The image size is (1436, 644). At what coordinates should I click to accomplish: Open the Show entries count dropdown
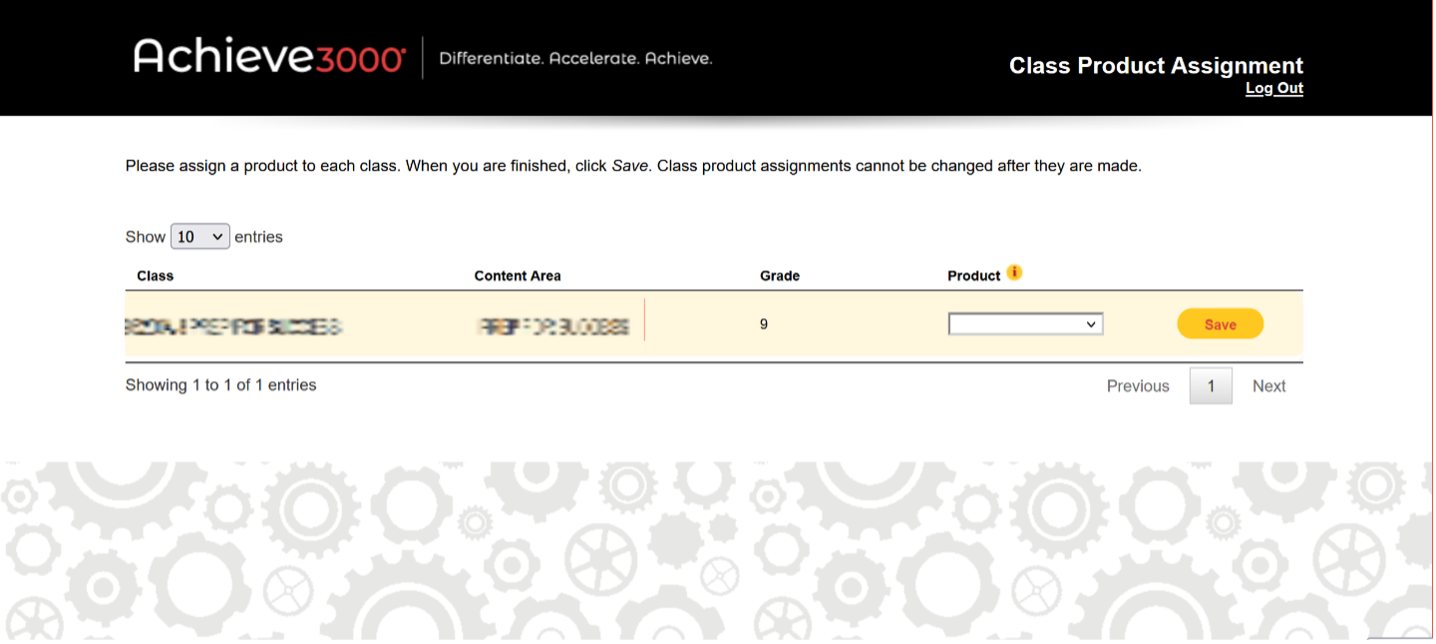[200, 237]
